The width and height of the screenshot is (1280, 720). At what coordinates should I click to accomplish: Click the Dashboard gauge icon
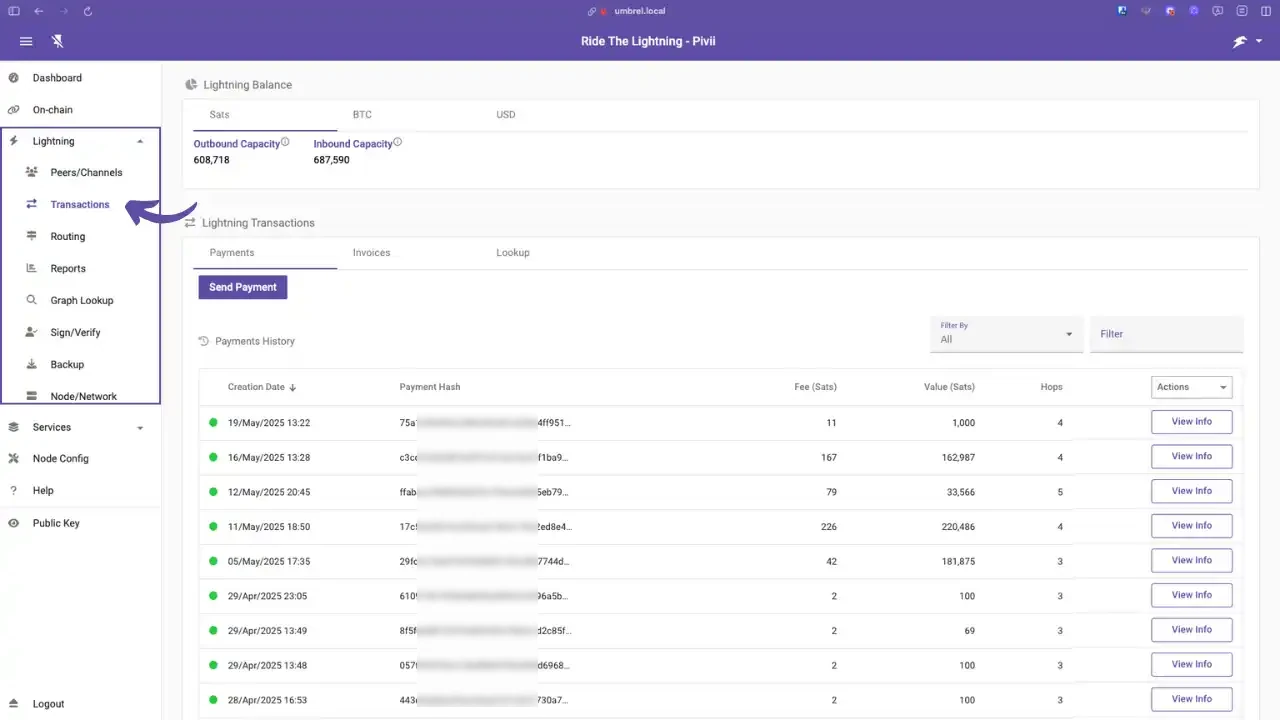13,78
